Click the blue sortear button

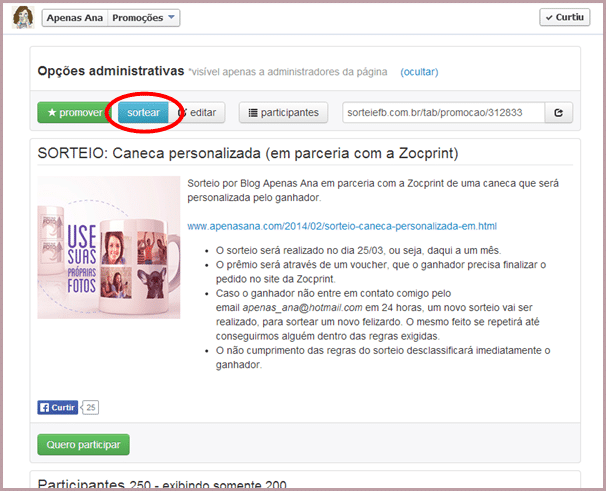(143, 113)
